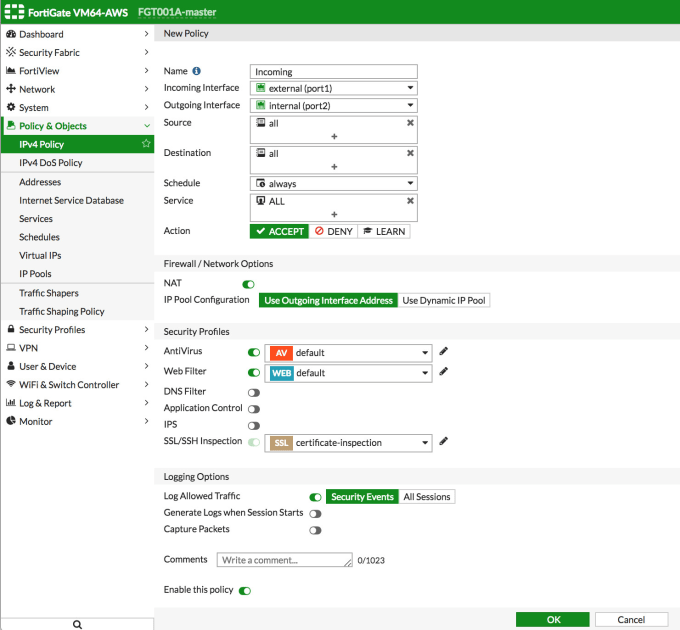Click the Monitor pie chart icon
The height and width of the screenshot is (630, 680).
click(11, 421)
